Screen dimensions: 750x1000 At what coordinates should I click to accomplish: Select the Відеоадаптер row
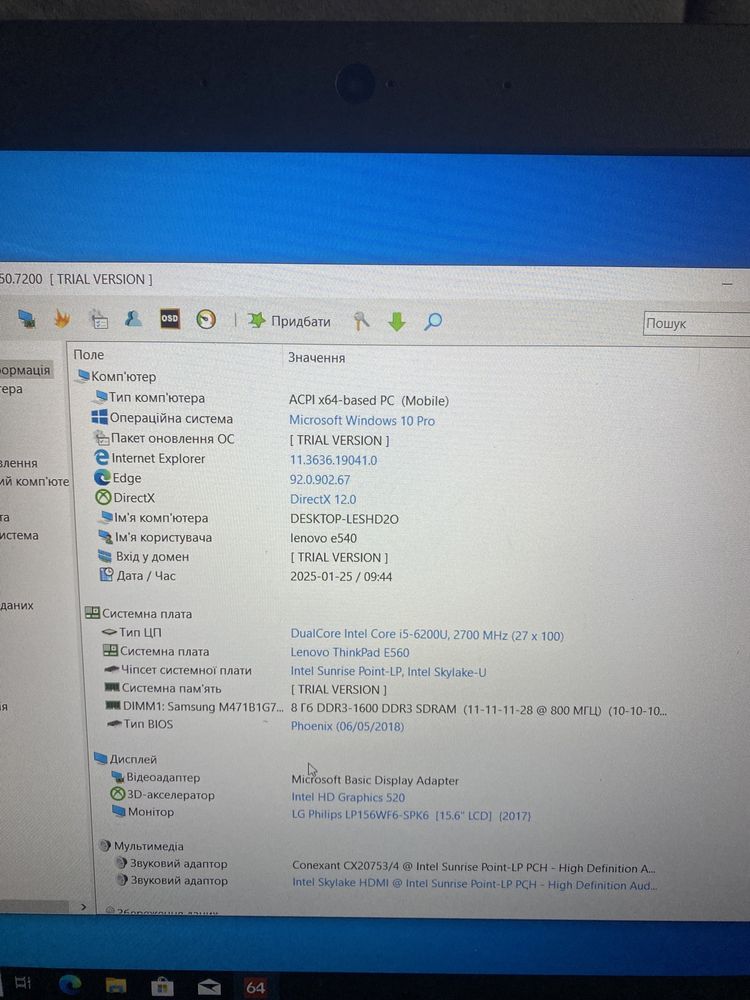tap(156, 777)
